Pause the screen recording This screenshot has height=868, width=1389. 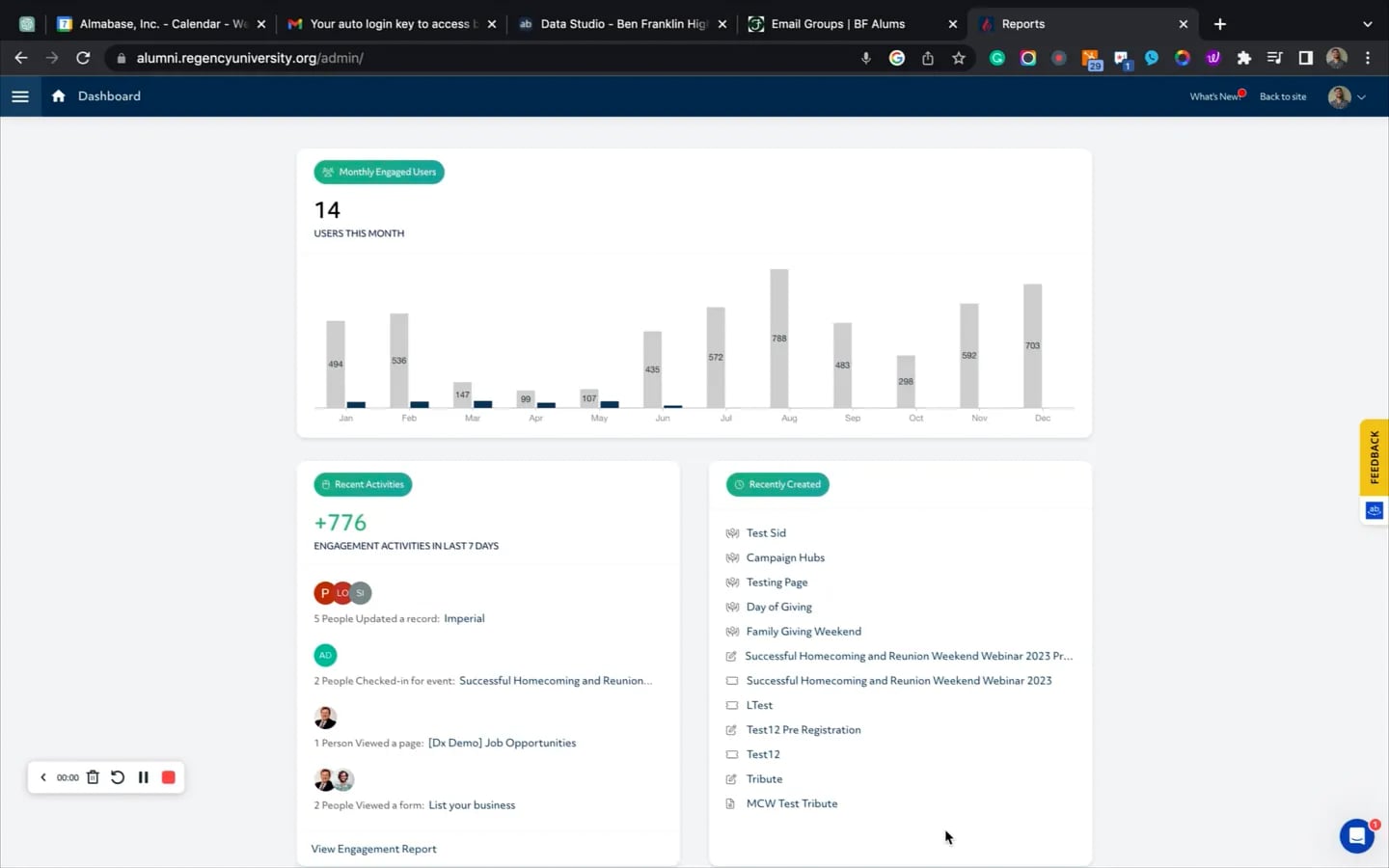[x=143, y=777]
